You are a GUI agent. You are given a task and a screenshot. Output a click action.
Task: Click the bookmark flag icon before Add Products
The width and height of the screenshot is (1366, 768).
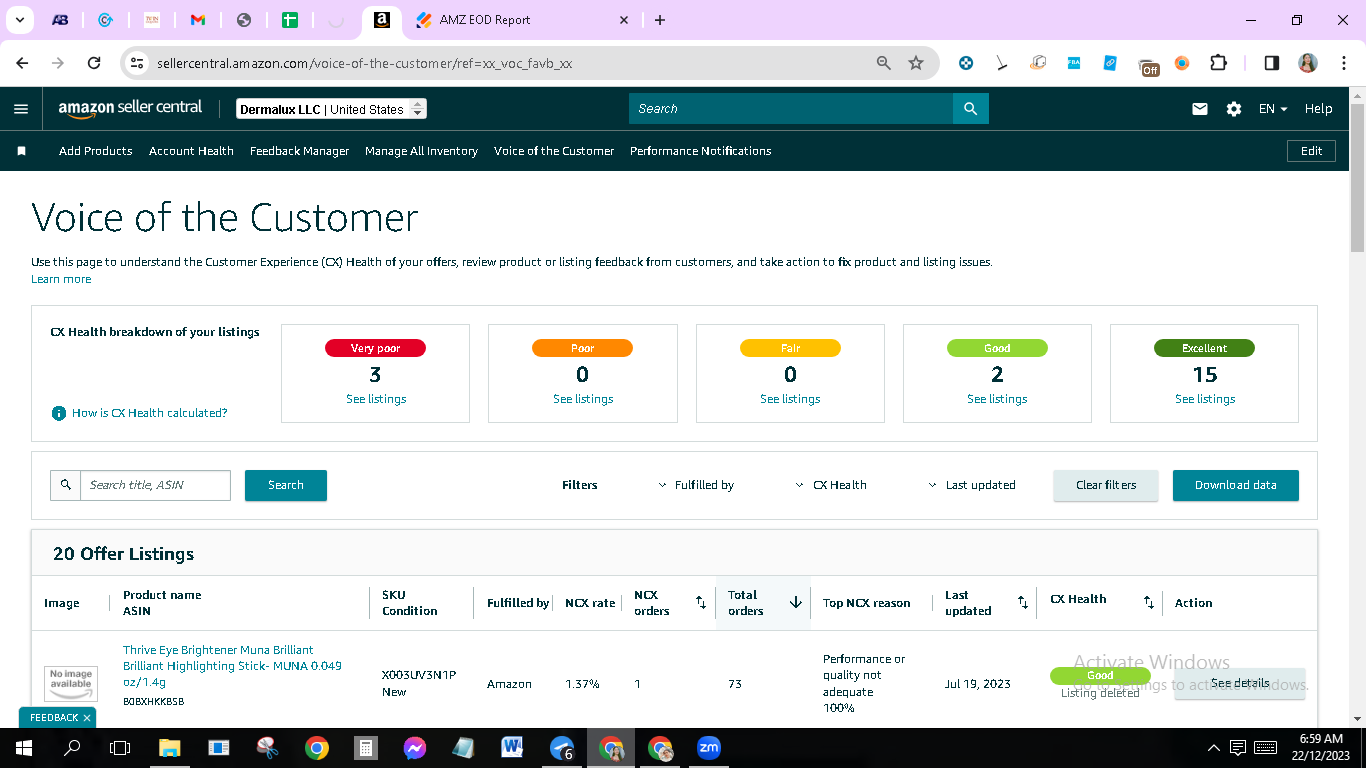point(21,151)
